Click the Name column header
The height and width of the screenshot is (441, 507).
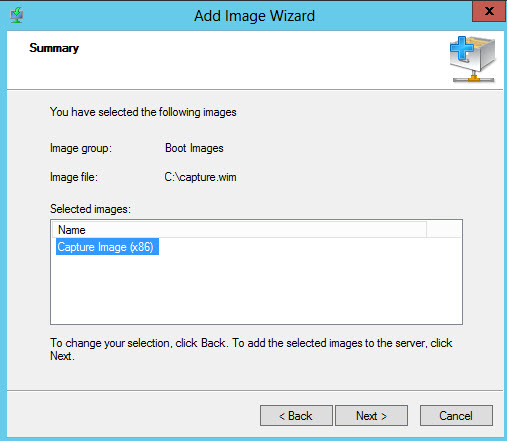coord(239,230)
